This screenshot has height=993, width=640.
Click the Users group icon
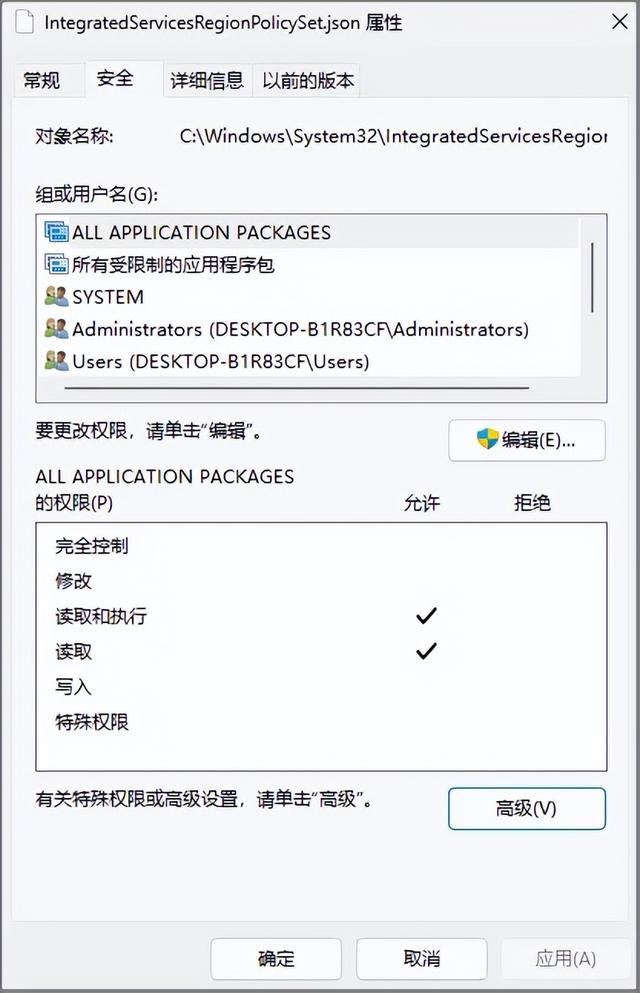[x=56, y=361]
